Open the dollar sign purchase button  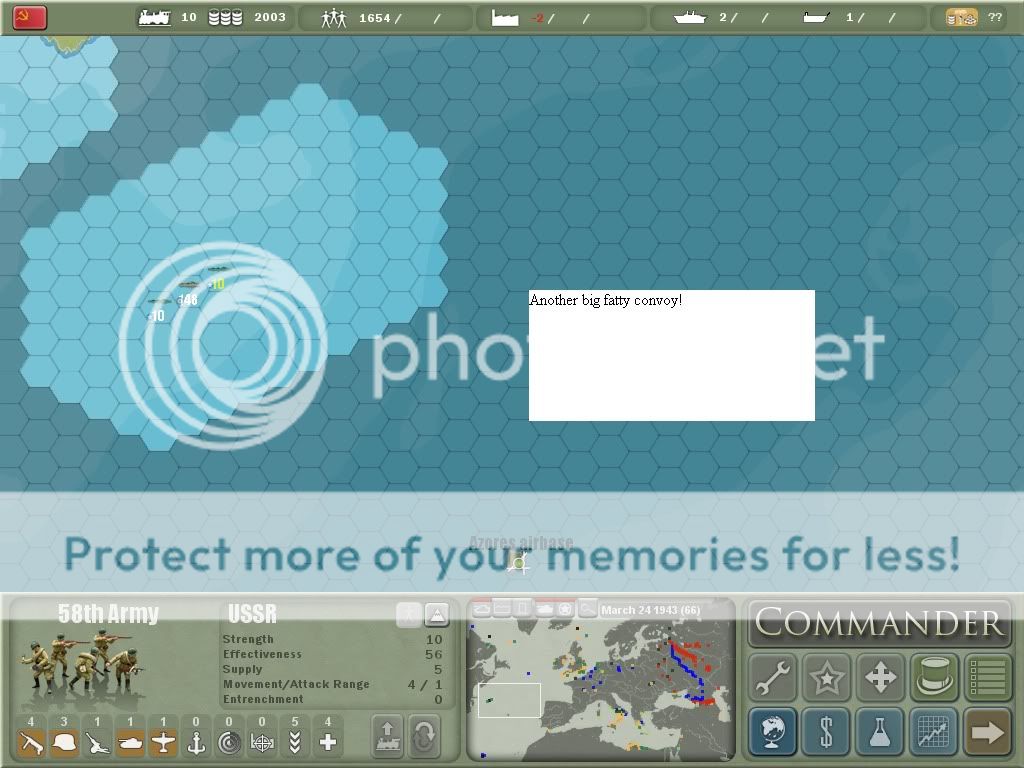pyautogui.click(x=827, y=732)
